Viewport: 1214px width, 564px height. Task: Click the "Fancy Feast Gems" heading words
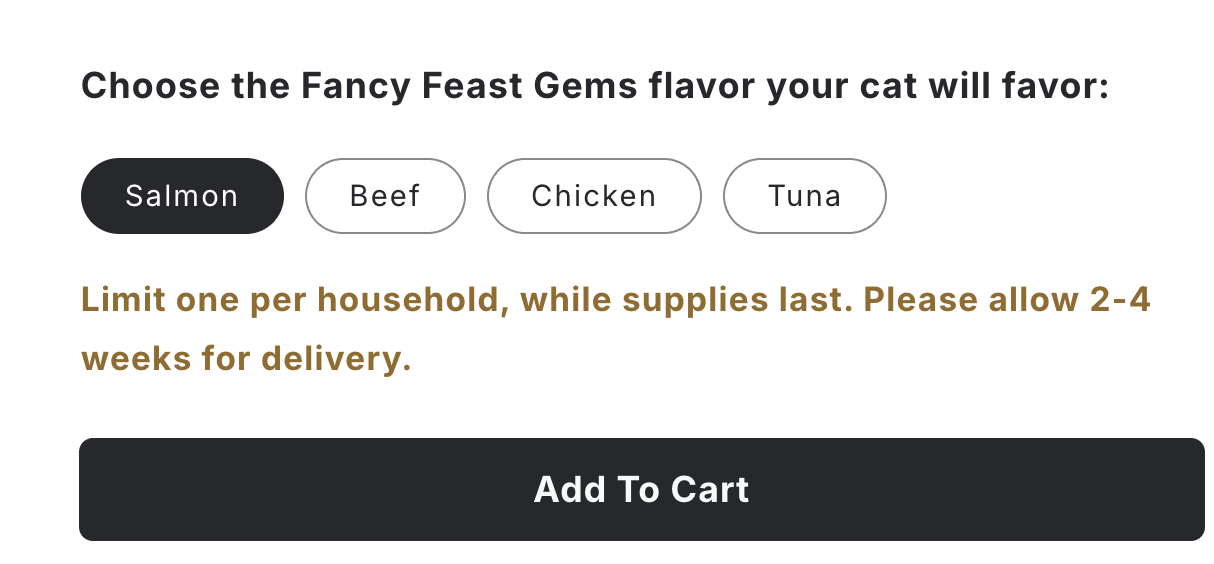tap(469, 86)
